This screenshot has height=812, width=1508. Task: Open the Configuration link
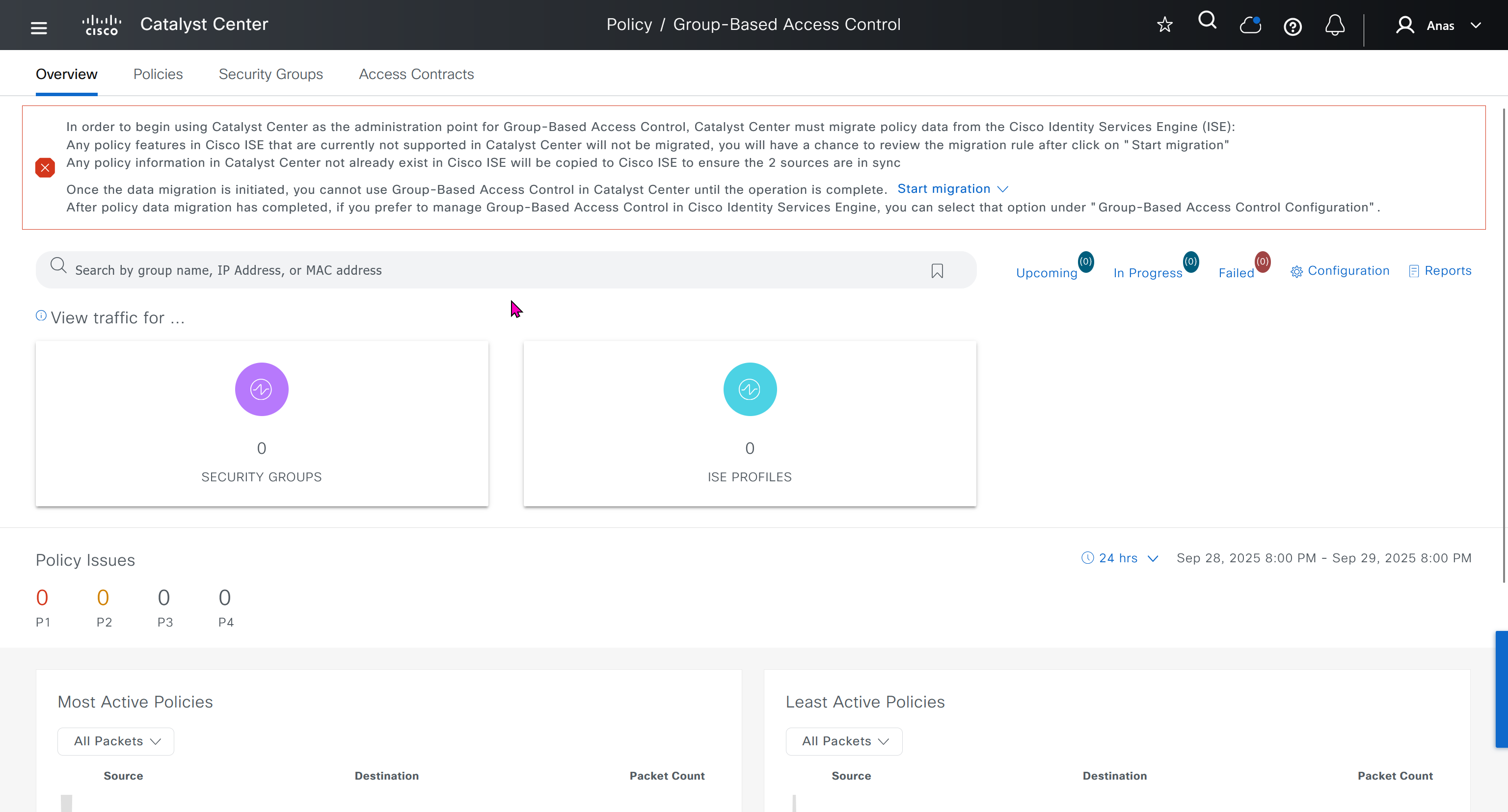click(1340, 271)
